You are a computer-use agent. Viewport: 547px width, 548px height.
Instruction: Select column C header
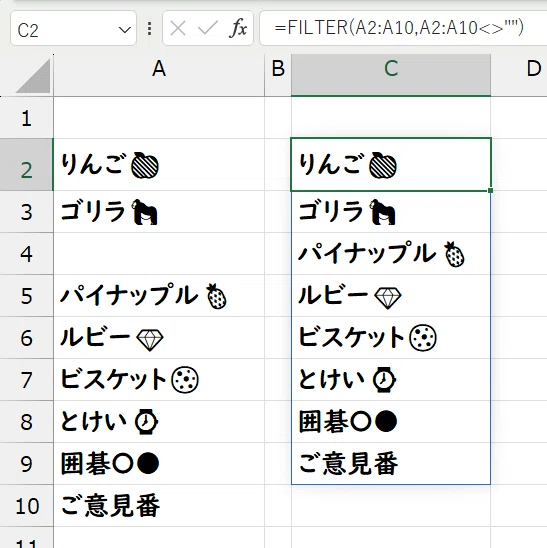(391, 75)
